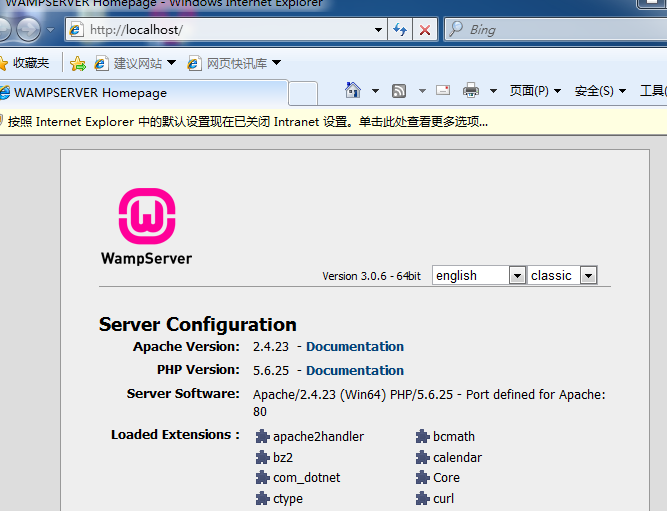667x511 pixels.
Task: Click the curl extension puzzle icon
Action: point(422,498)
